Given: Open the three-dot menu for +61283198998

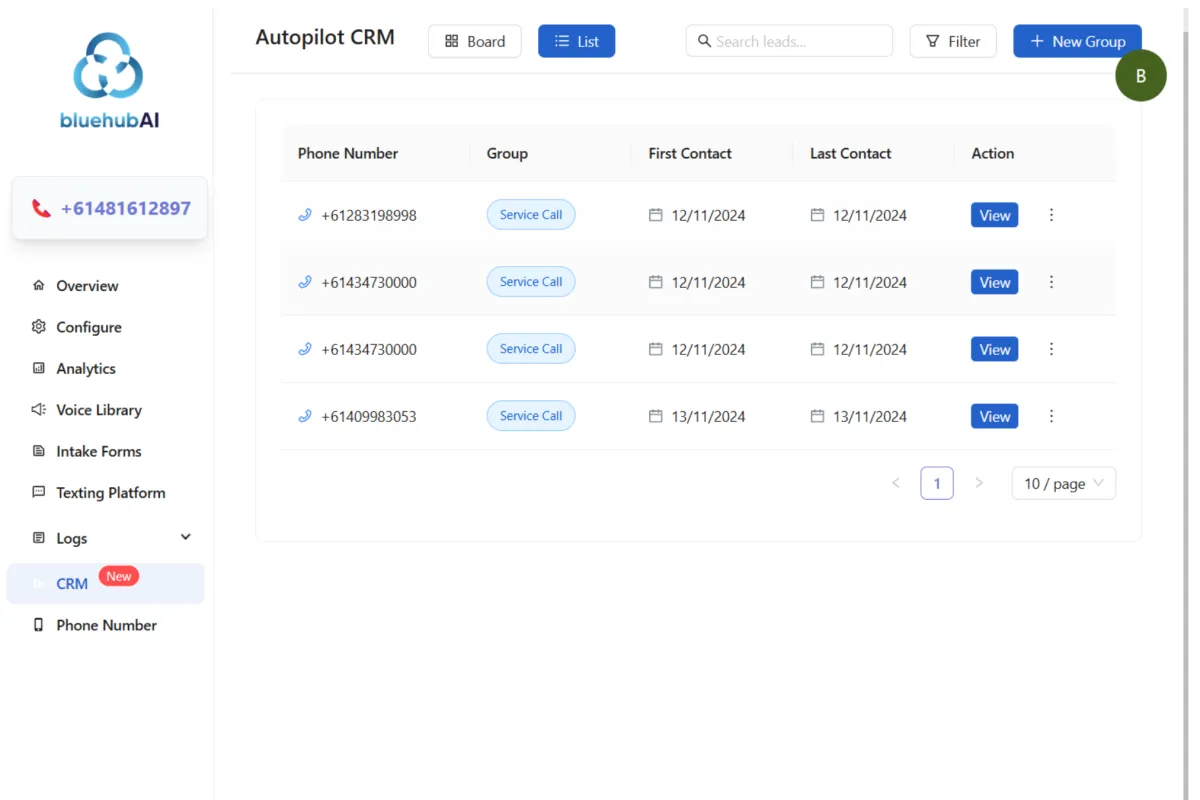Looking at the screenshot, I should tap(1051, 215).
